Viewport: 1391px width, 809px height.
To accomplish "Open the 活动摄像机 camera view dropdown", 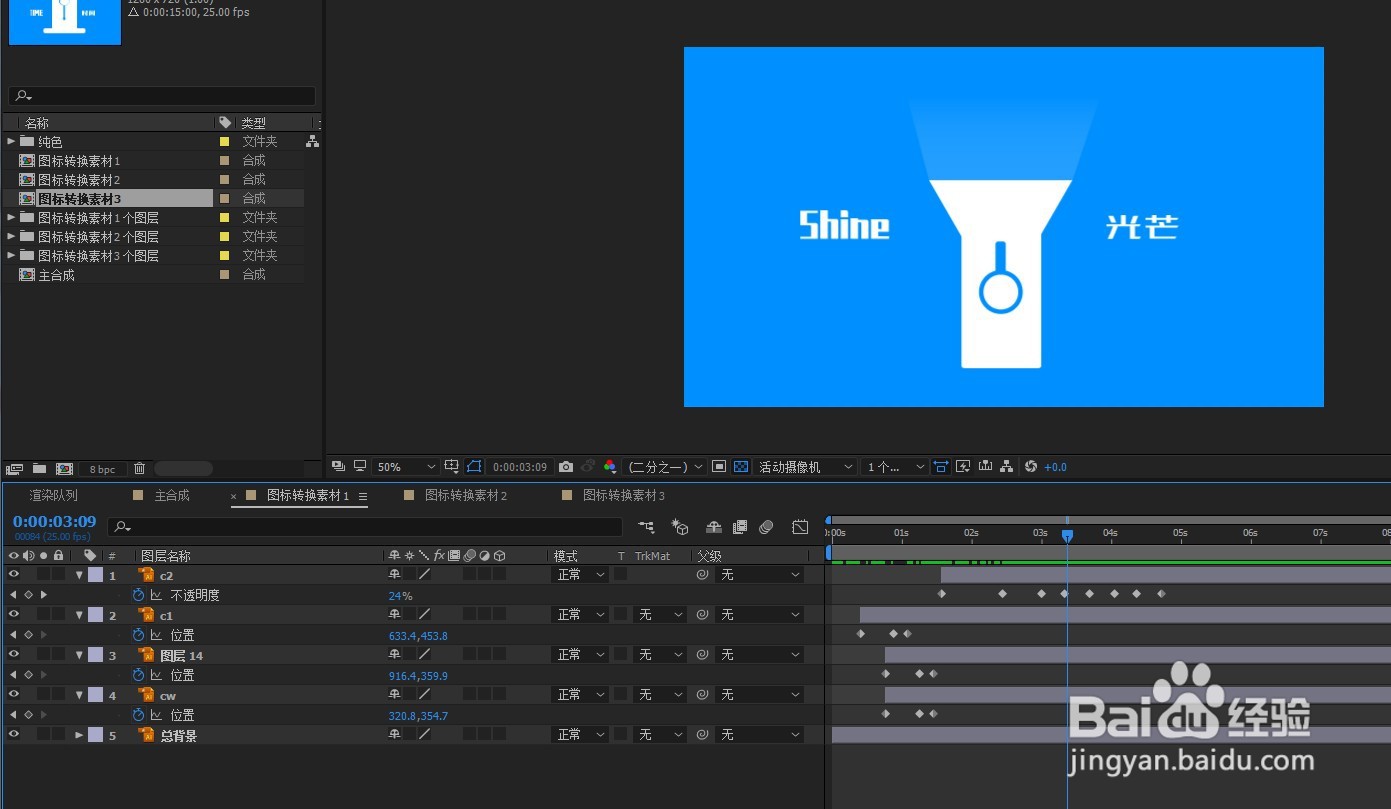I will pyautogui.click(x=806, y=467).
